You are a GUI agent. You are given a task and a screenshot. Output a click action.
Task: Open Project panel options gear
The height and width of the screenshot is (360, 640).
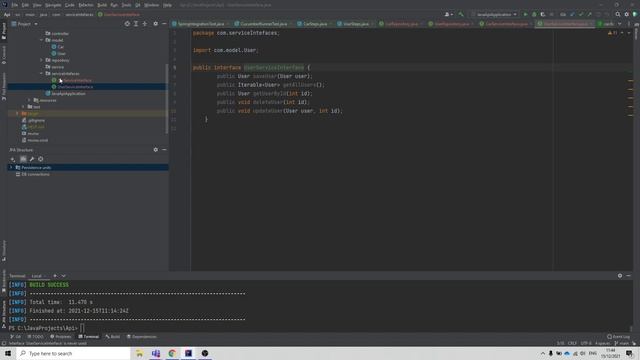pyautogui.click(x=156, y=24)
